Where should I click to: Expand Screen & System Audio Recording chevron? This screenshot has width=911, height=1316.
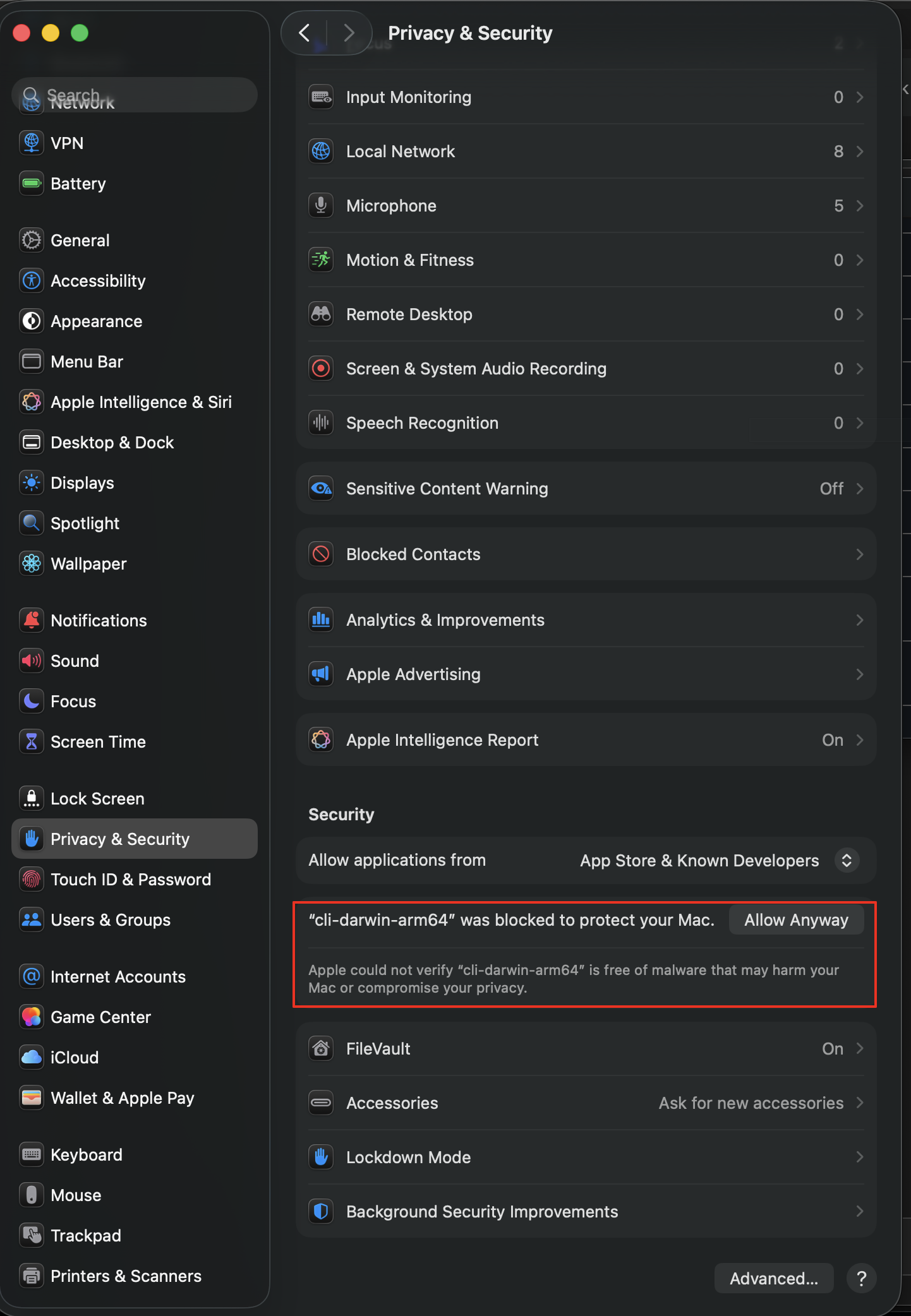(x=860, y=369)
